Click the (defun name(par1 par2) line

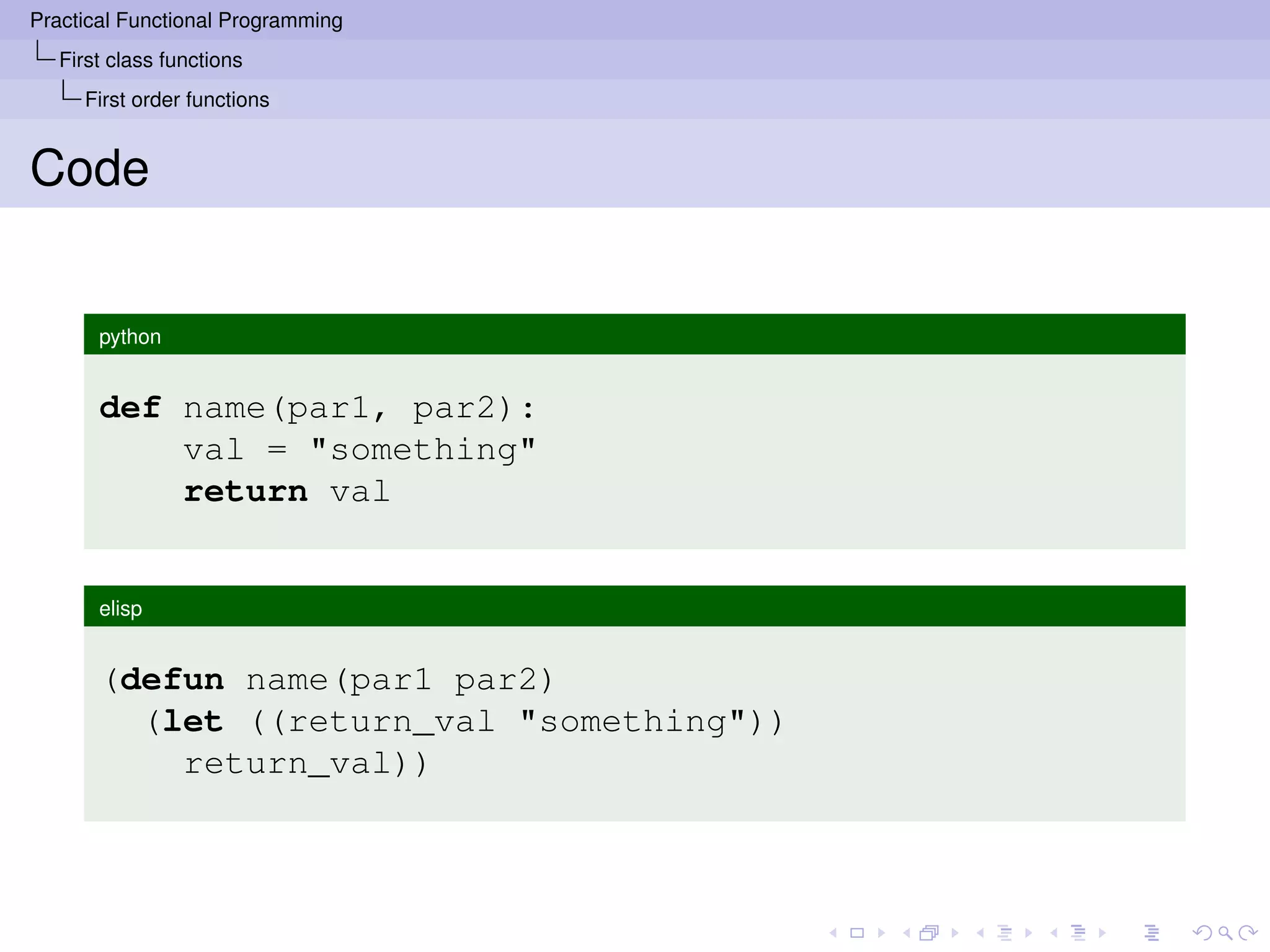(329, 680)
